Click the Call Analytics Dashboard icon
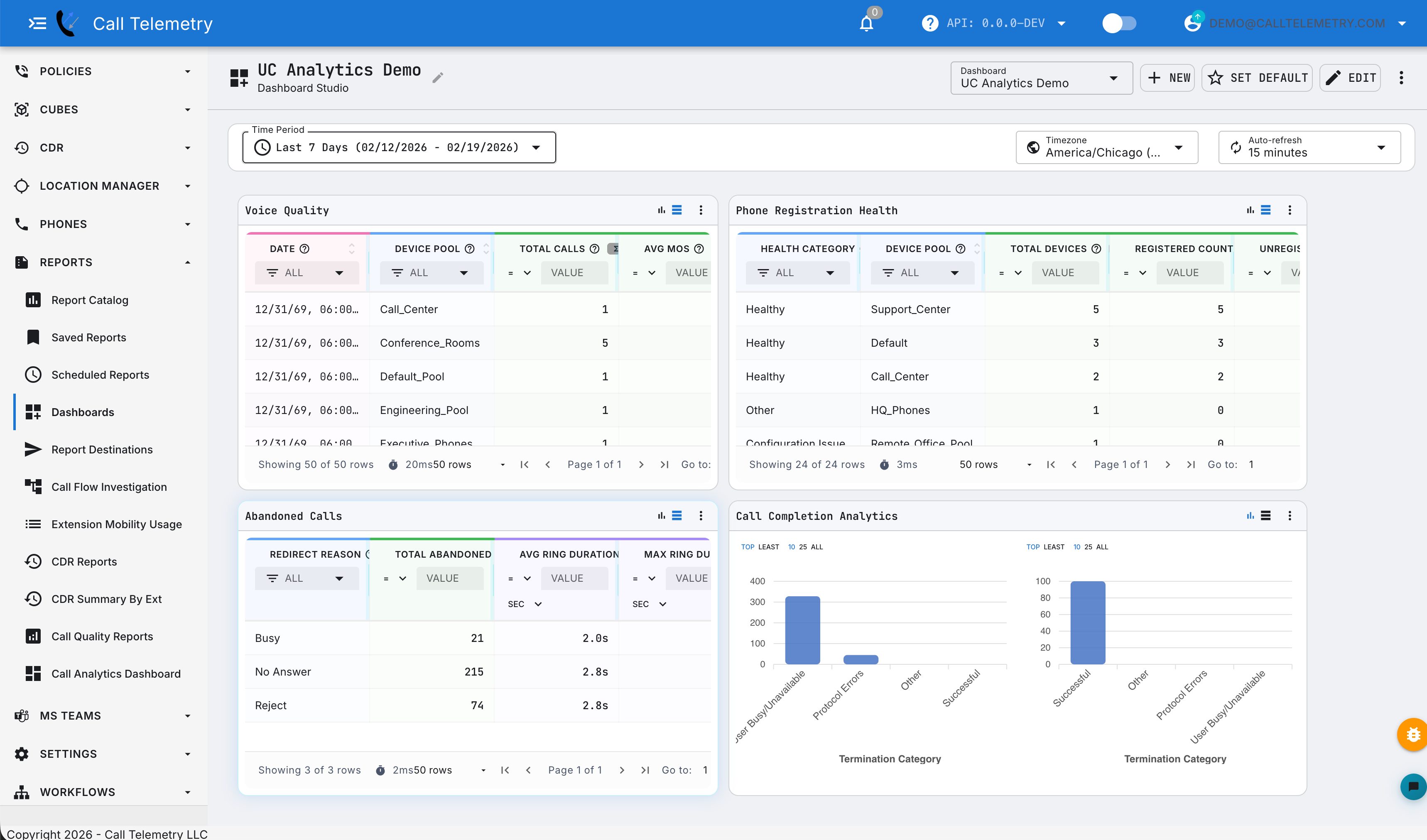Image resolution: width=1427 pixels, height=840 pixels. tap(33, 673)
